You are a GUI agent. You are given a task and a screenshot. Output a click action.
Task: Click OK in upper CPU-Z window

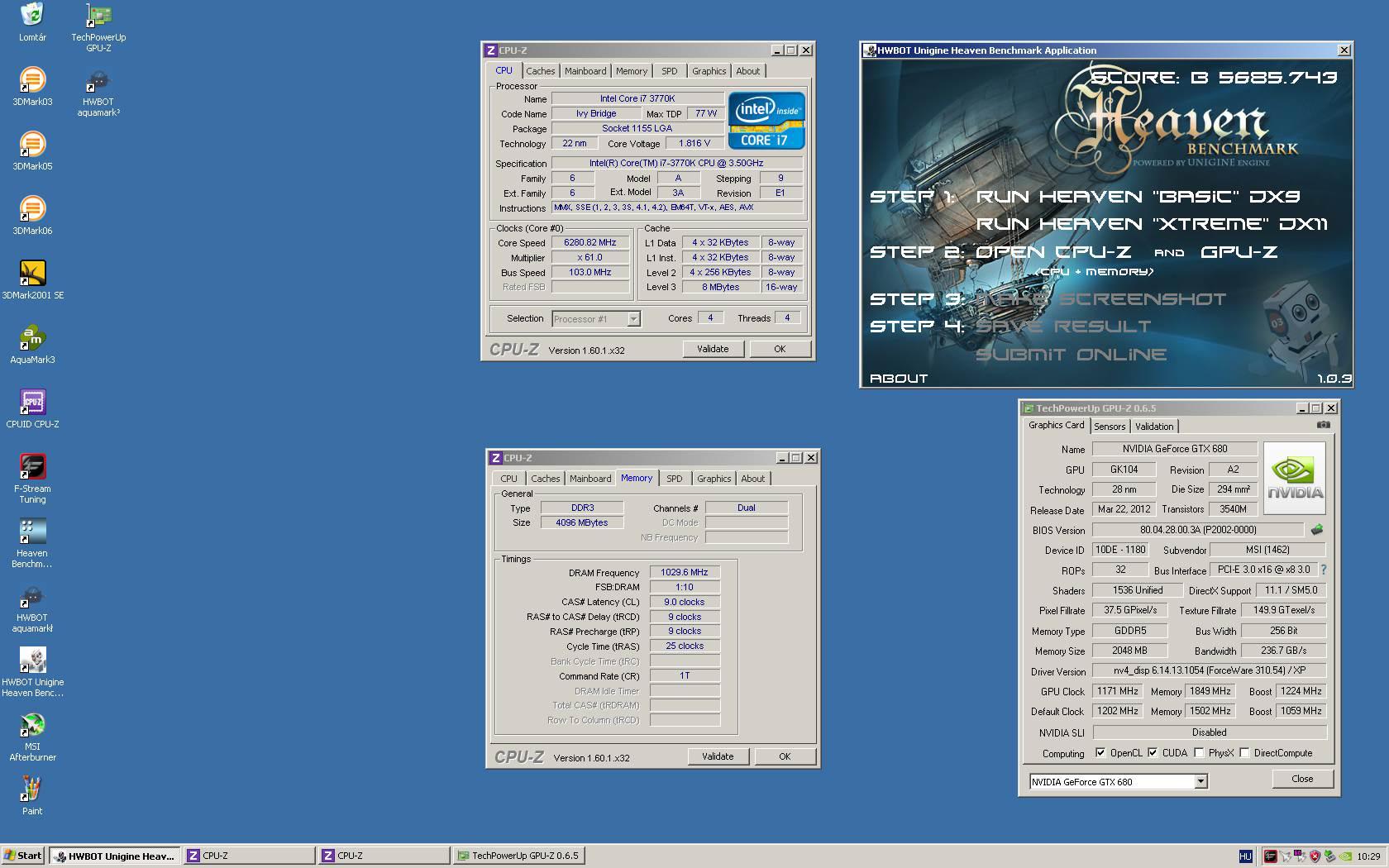(780, 349)
